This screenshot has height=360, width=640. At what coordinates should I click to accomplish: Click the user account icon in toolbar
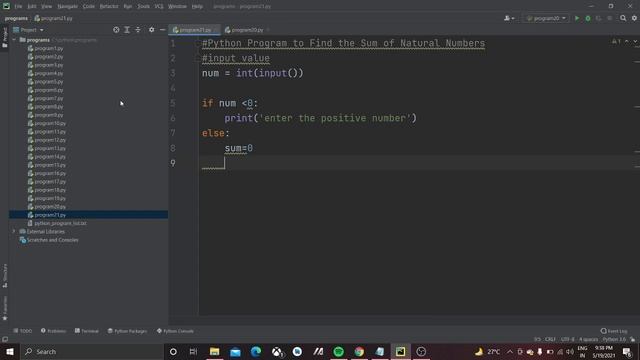click(x=509, y=18)
